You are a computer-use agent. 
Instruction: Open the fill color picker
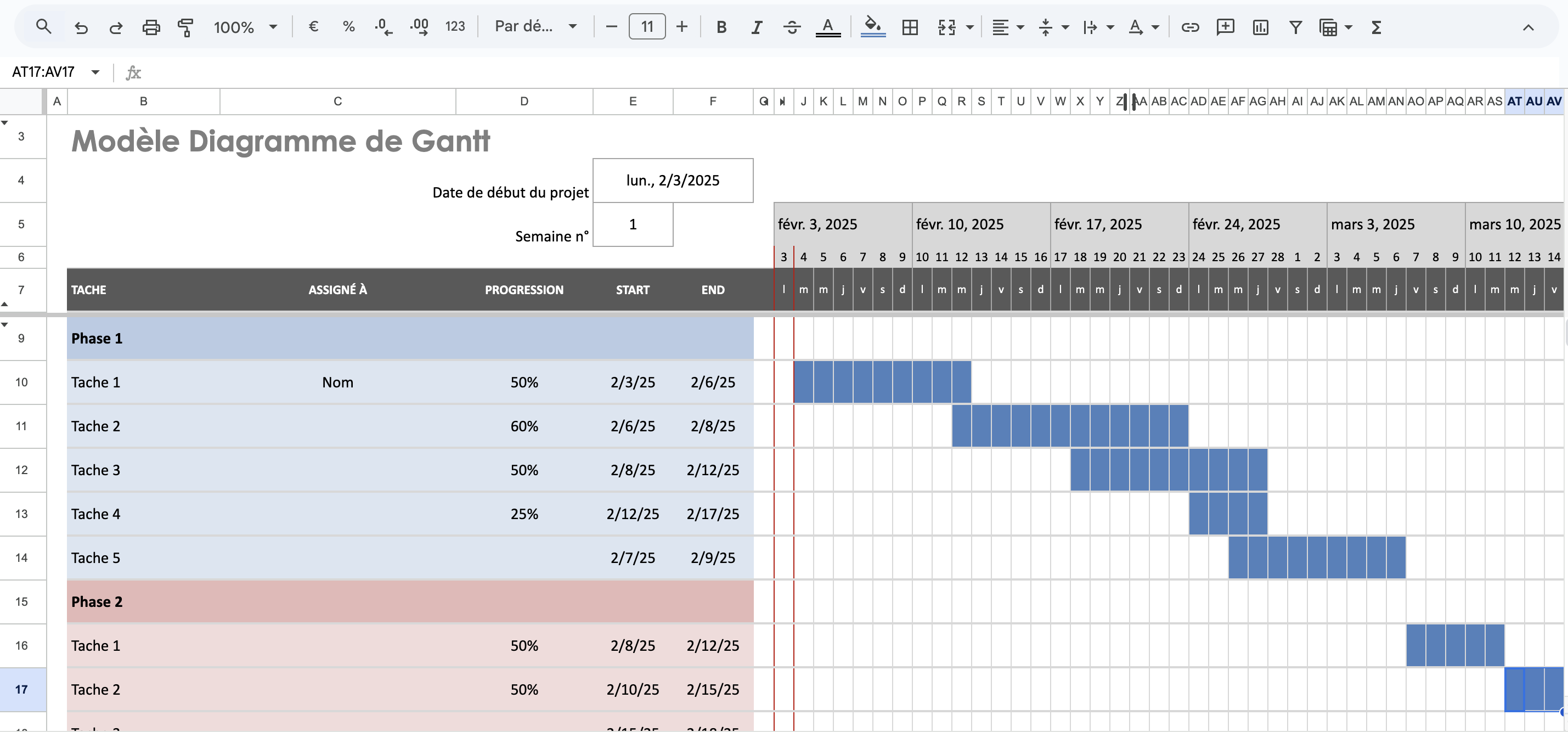coord(872,27)
